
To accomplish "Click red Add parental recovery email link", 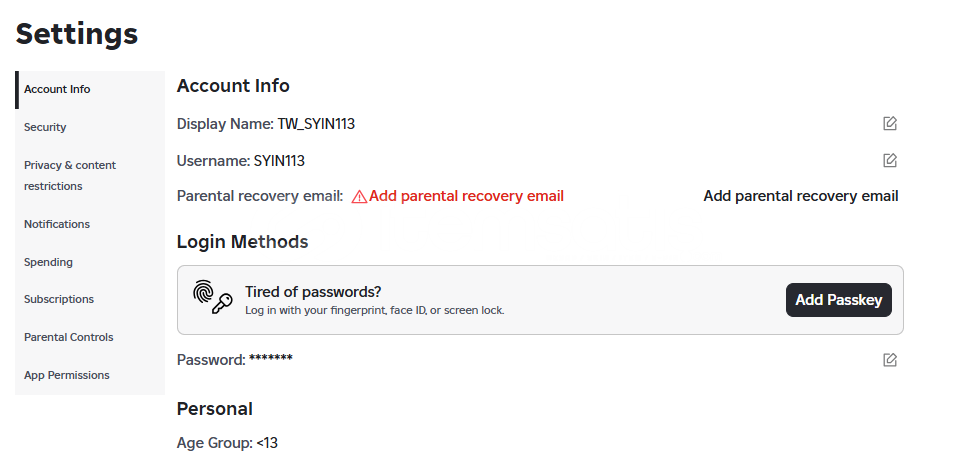I will [x=466, y=196].
